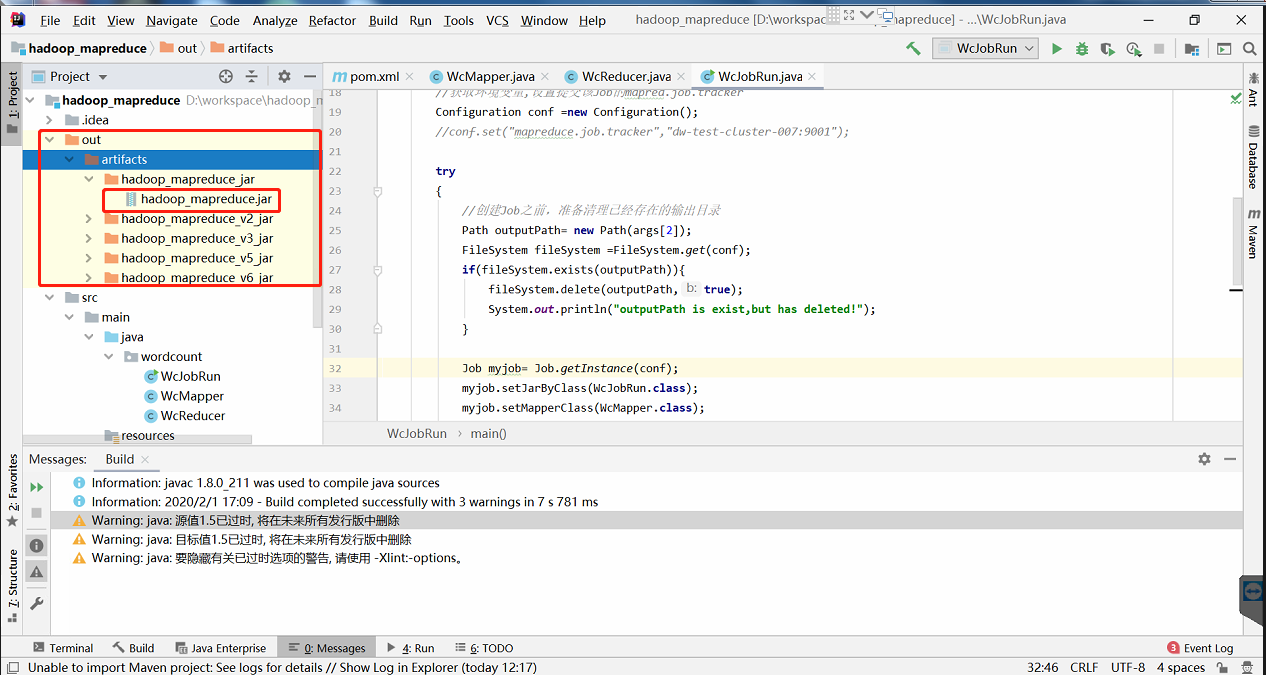Click the 4 spaces indent indicator
Screen dimensions: 1266x675
click(x=1181, y=667)
